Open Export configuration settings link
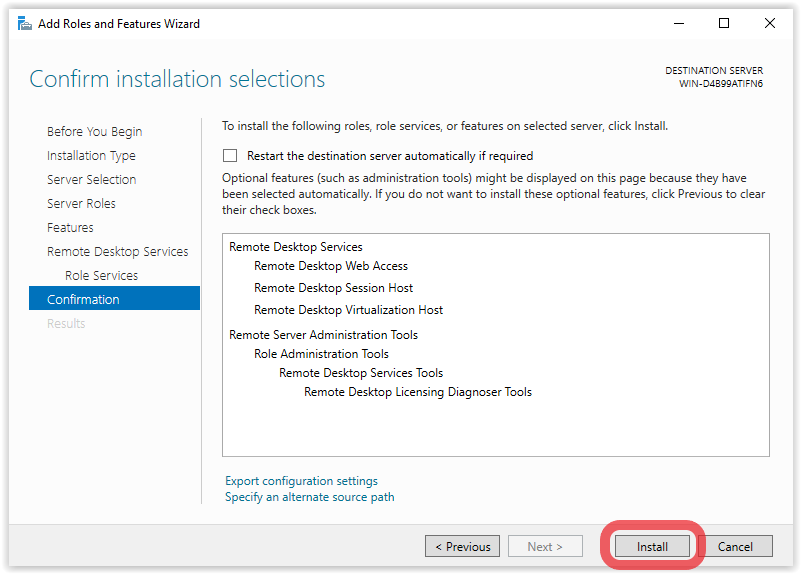801x574 pixels. pyautogui.click(x=301, y=481)
